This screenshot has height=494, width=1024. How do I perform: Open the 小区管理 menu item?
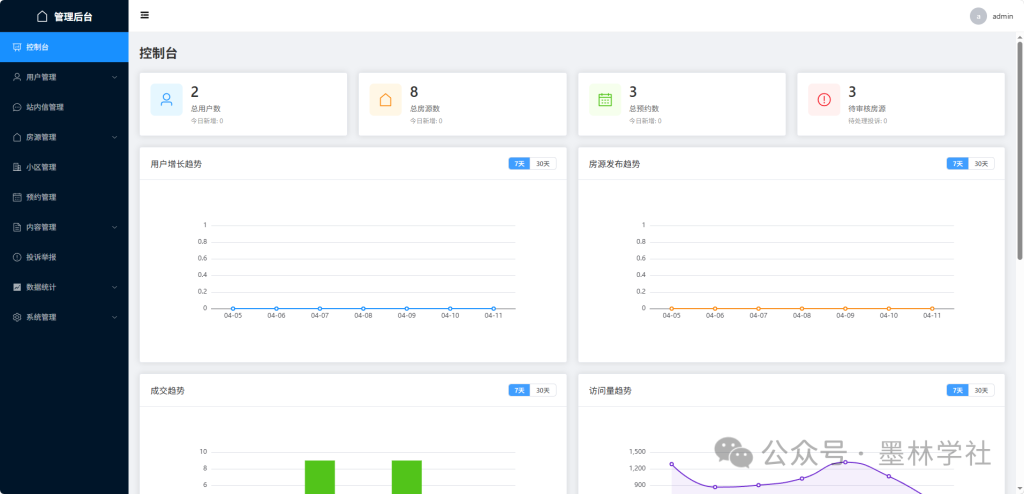(41, 167)
